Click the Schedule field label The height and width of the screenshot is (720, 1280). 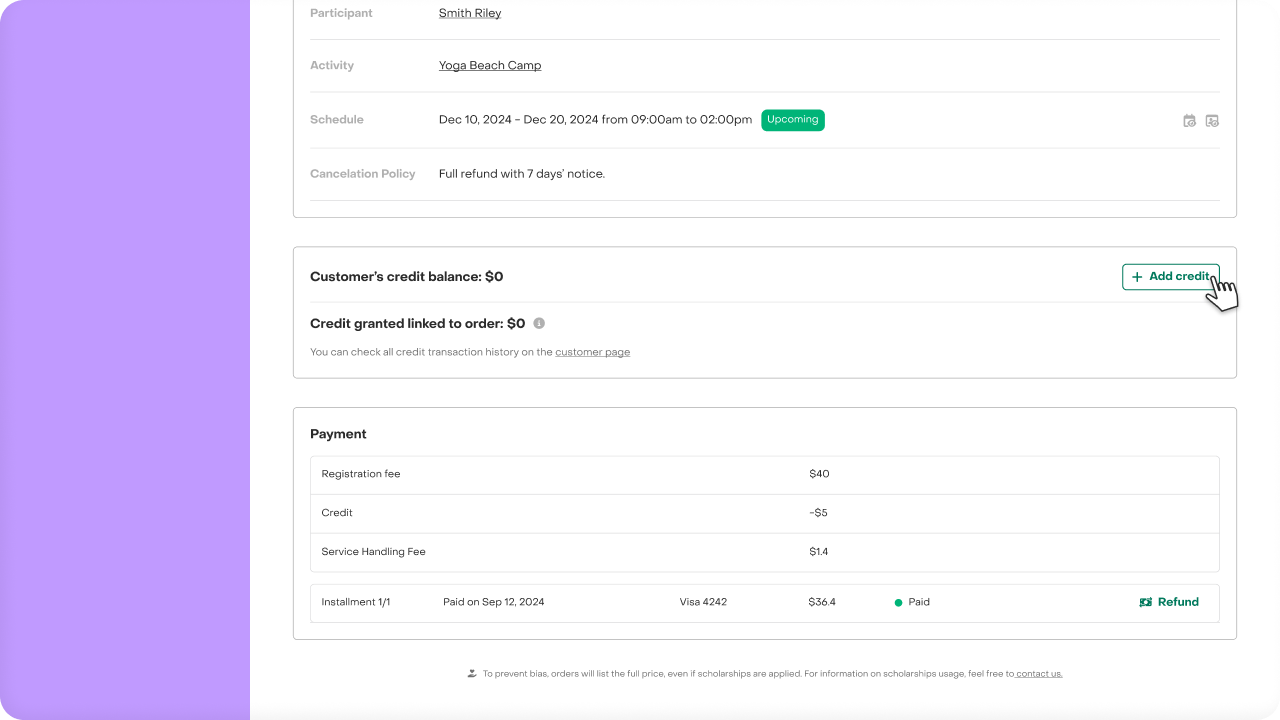337,120
